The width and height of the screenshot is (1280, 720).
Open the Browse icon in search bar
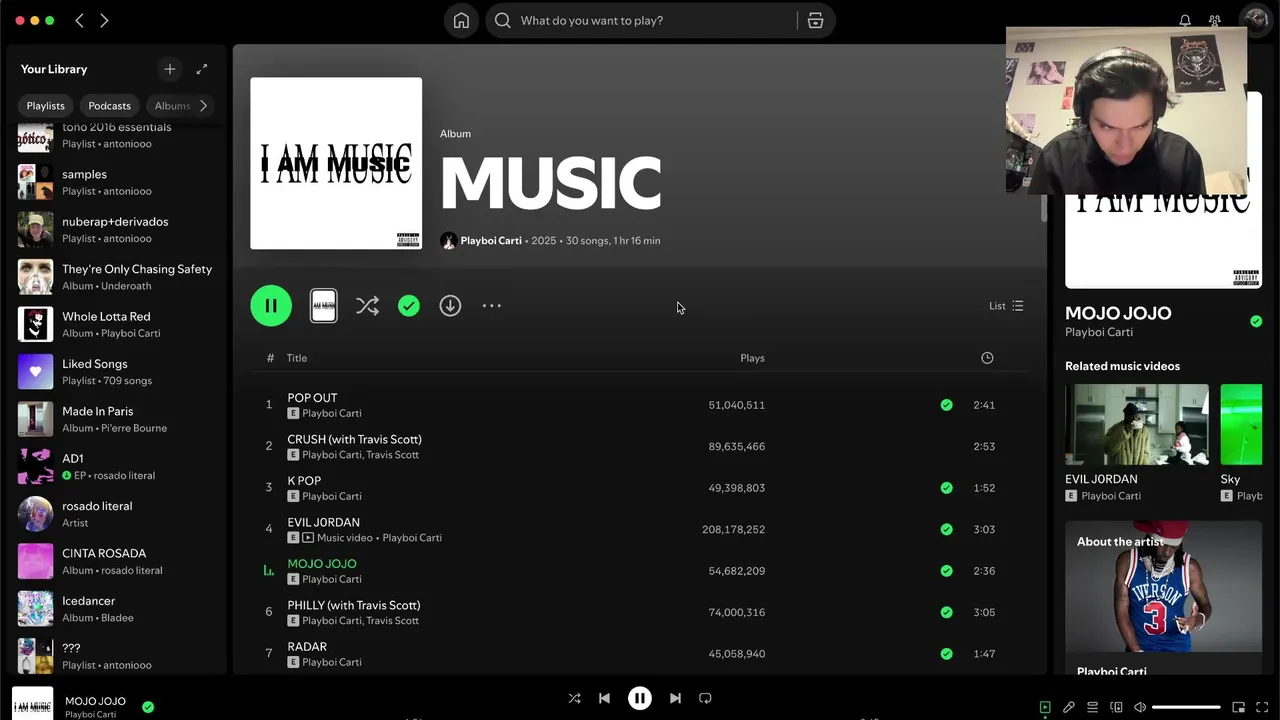coord(815,20)
